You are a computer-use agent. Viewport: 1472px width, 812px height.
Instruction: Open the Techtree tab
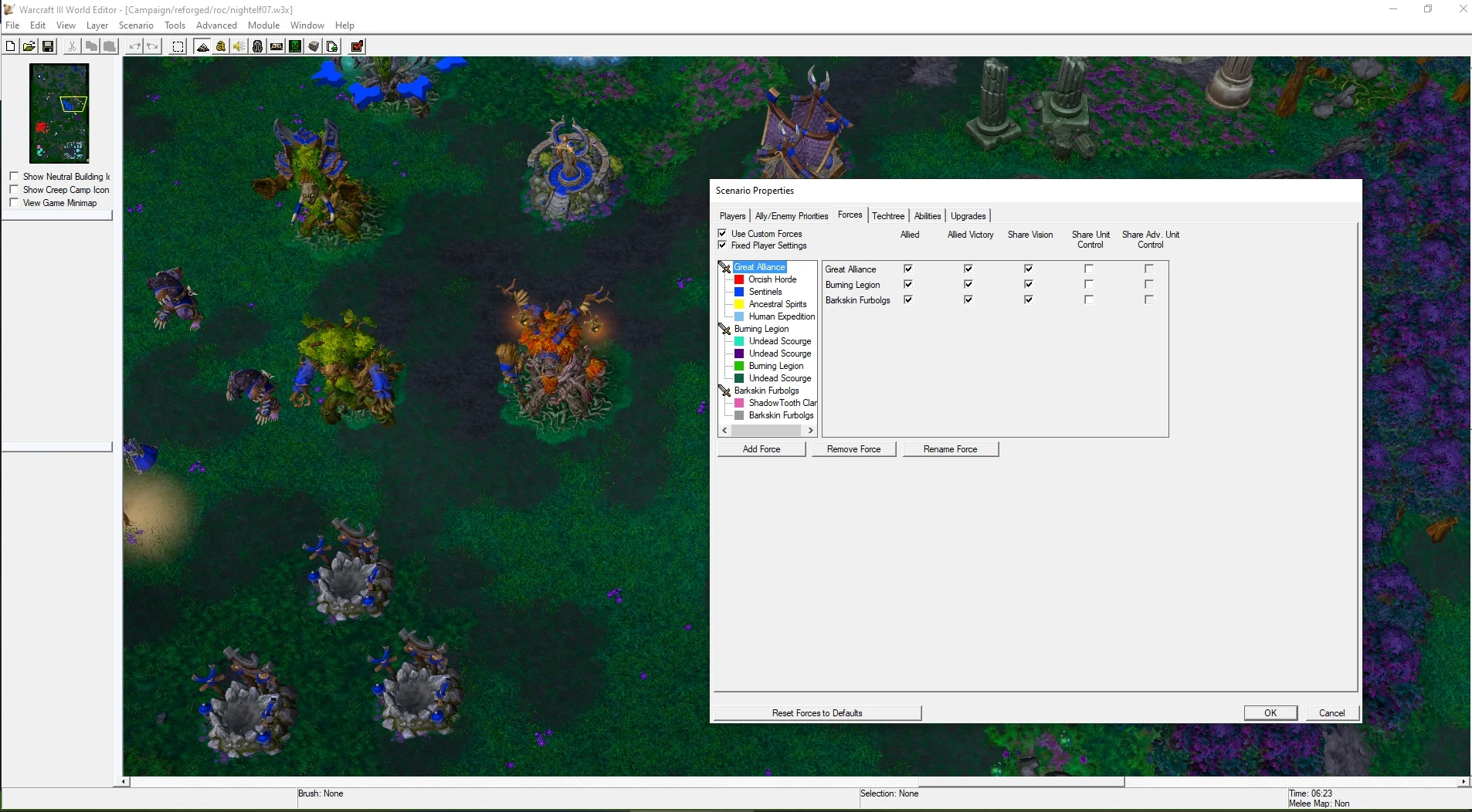(x=888, y=216)
